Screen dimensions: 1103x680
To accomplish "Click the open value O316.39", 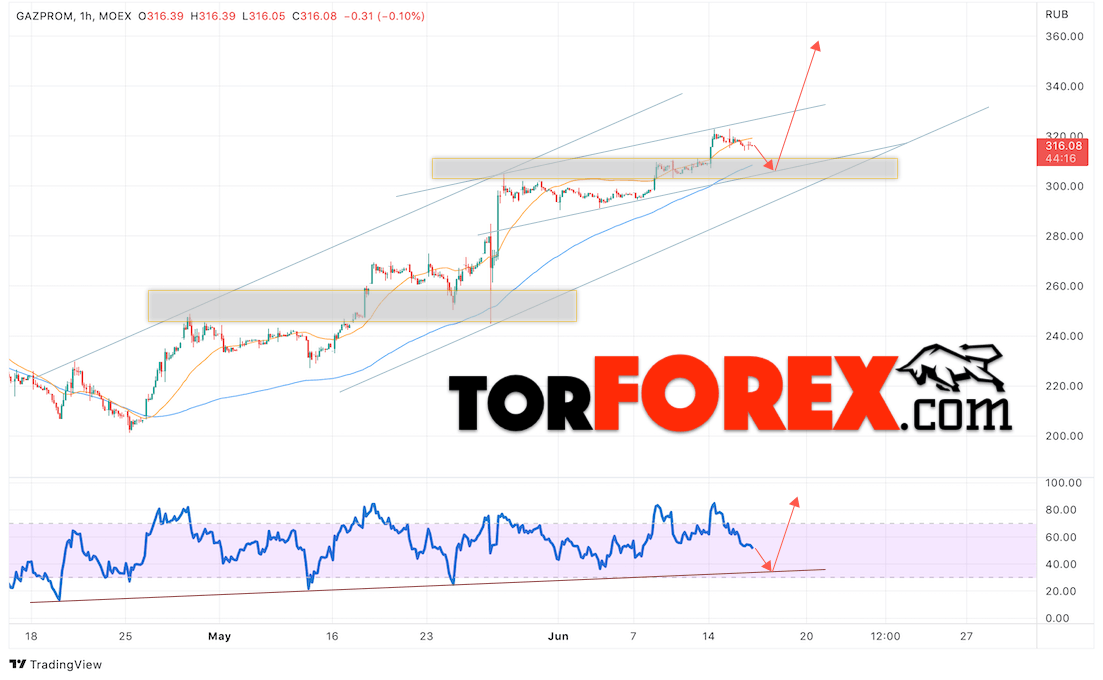I will tap(161, 16).
